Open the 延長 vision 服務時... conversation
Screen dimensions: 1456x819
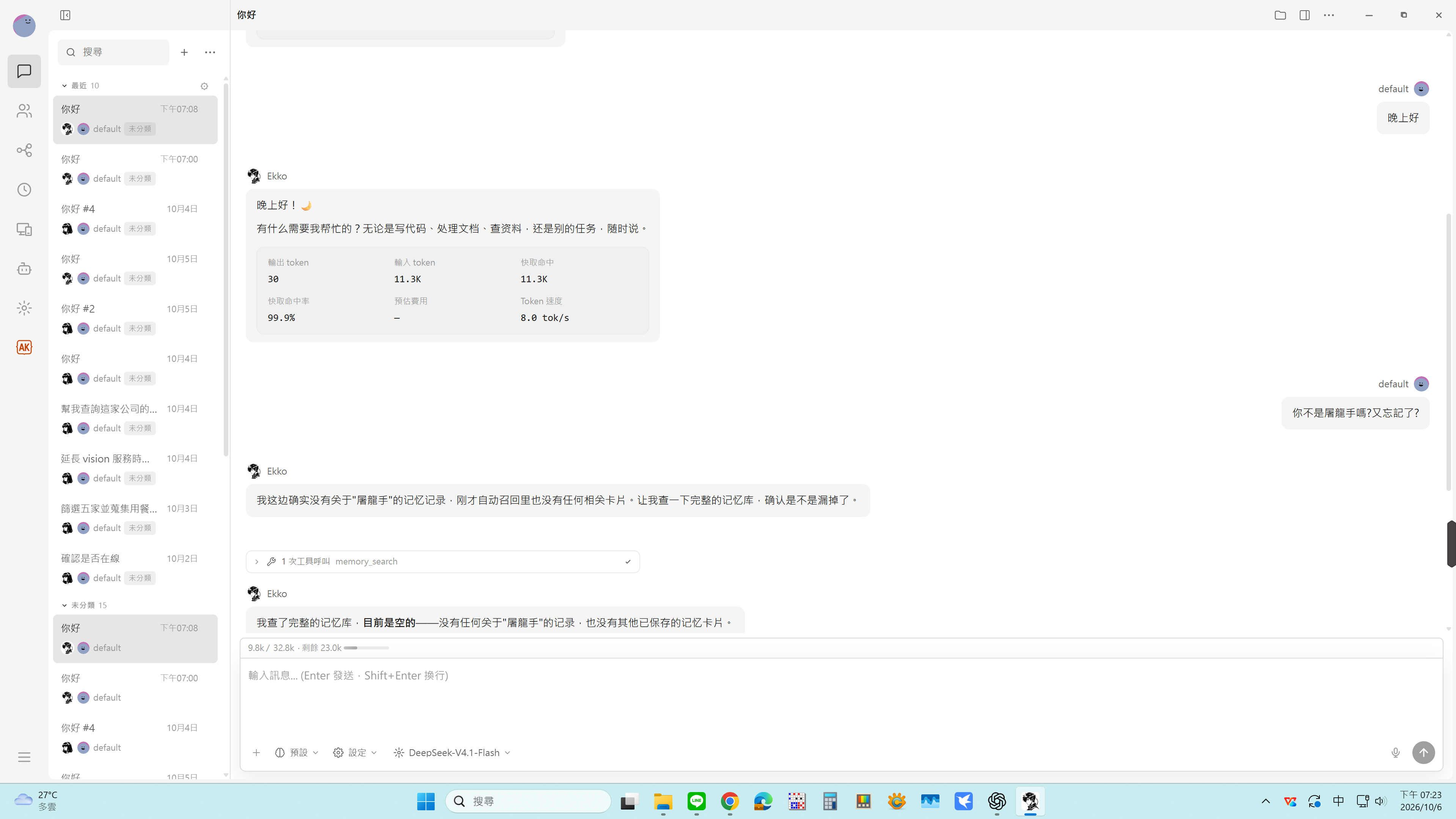coord(135,468)
